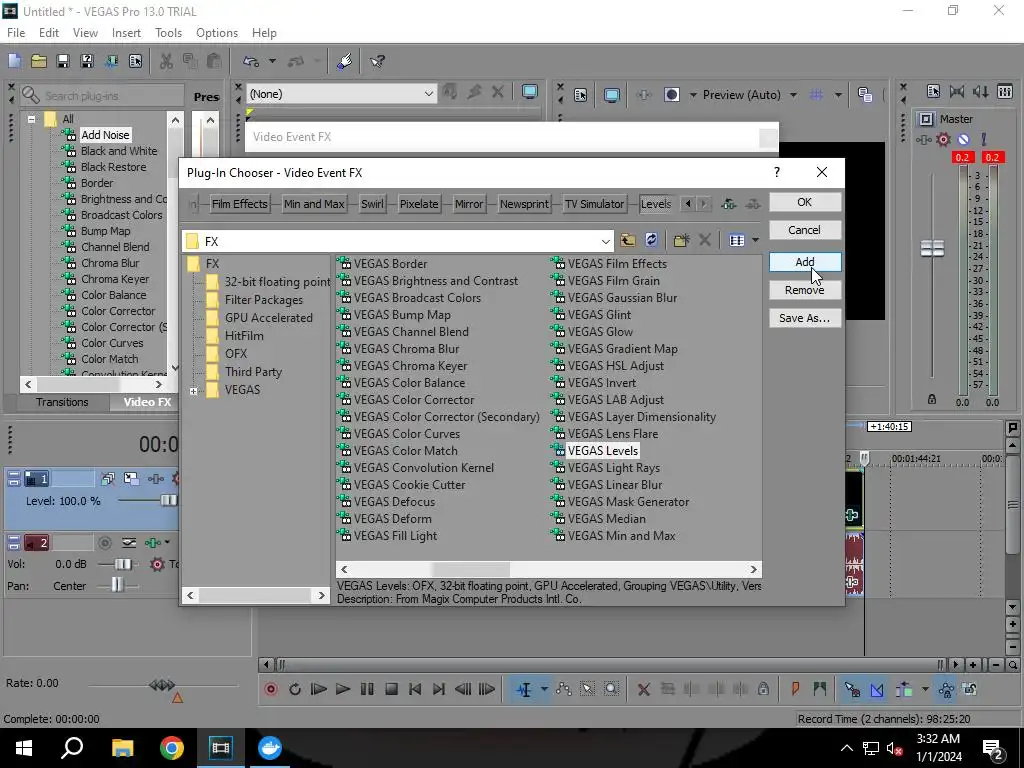The image size is (1024, 768).
Task: Click the Play transport button
Action: 342,689
